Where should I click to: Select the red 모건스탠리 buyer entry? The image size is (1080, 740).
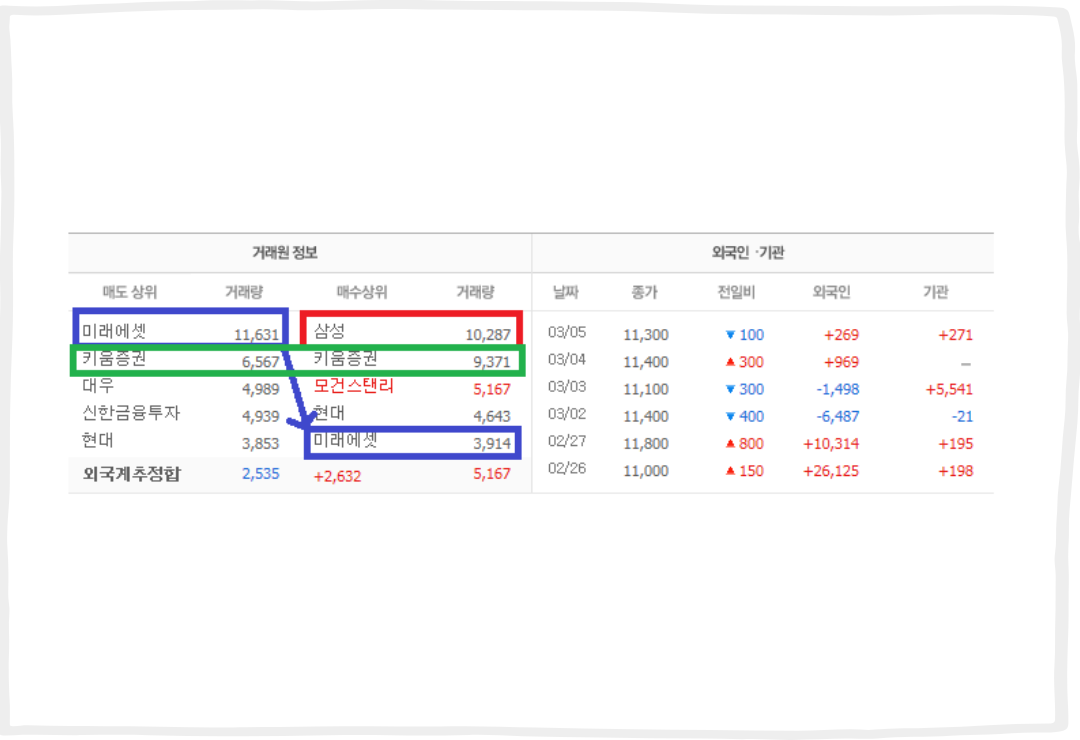(x=353, y=385)
